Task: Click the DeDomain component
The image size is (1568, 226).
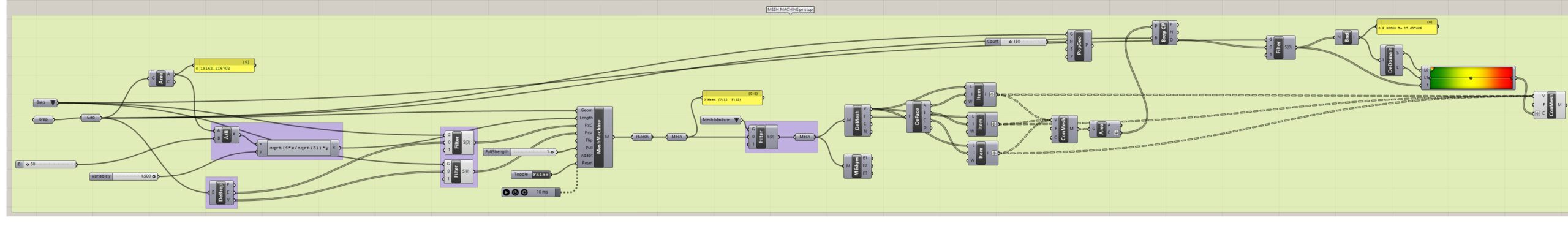Action: point(1391,60)
